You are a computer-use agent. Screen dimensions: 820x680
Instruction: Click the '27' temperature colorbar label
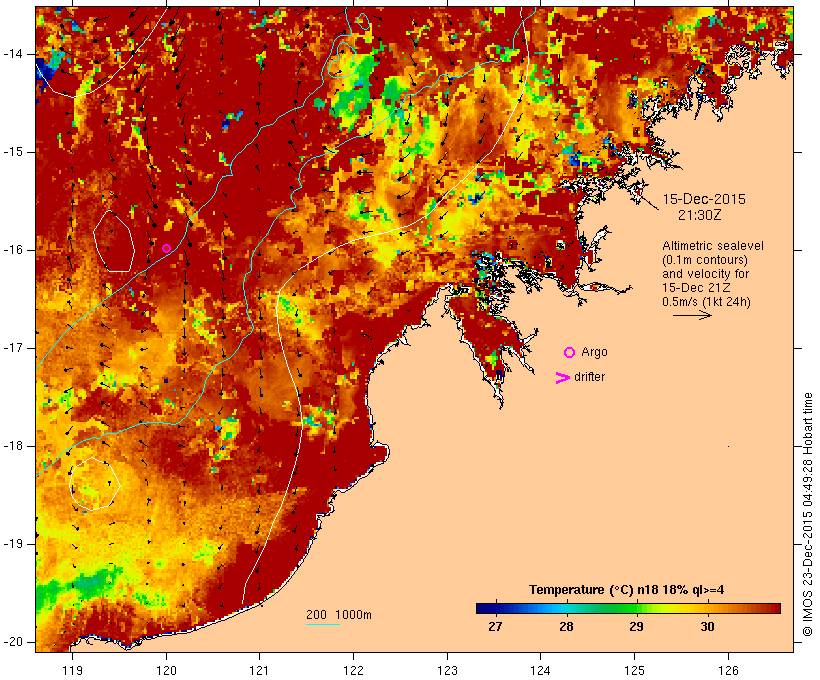coord(495,626)
